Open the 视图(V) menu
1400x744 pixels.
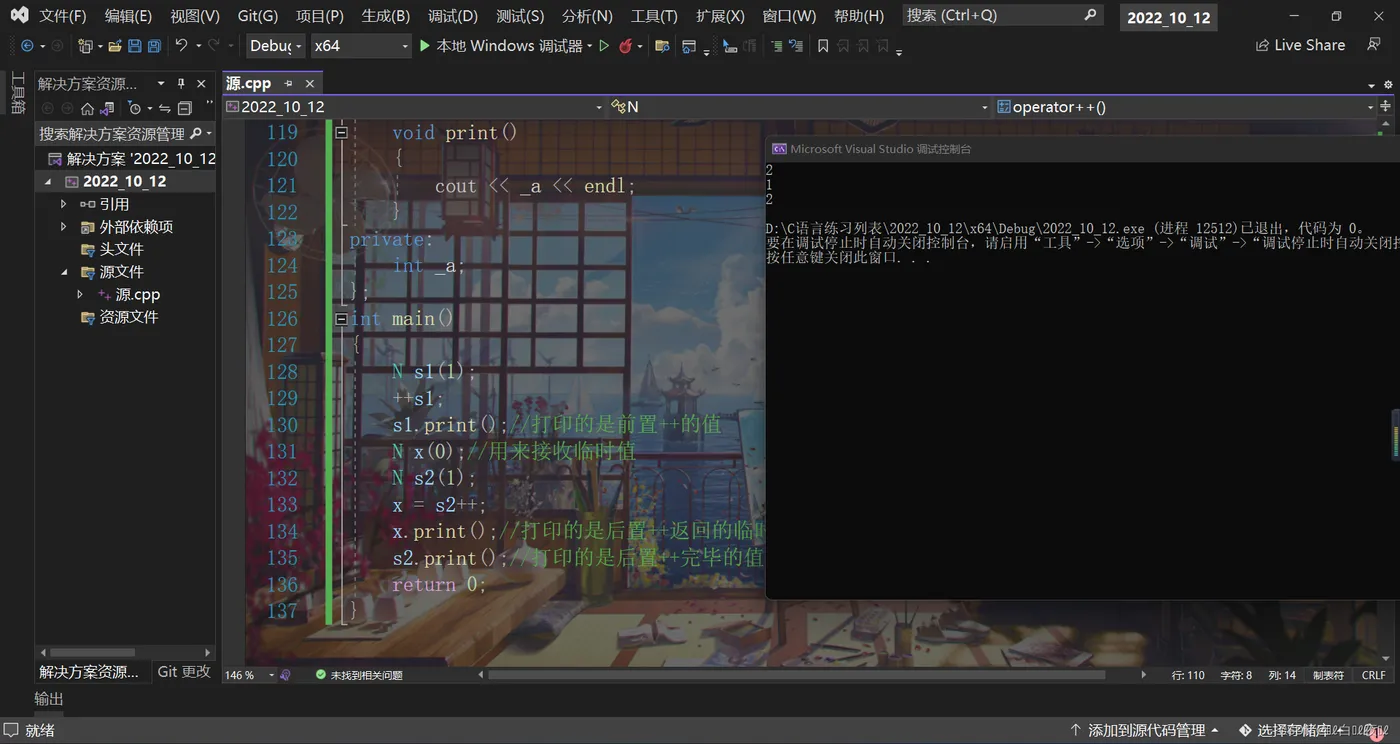point(195,16)
